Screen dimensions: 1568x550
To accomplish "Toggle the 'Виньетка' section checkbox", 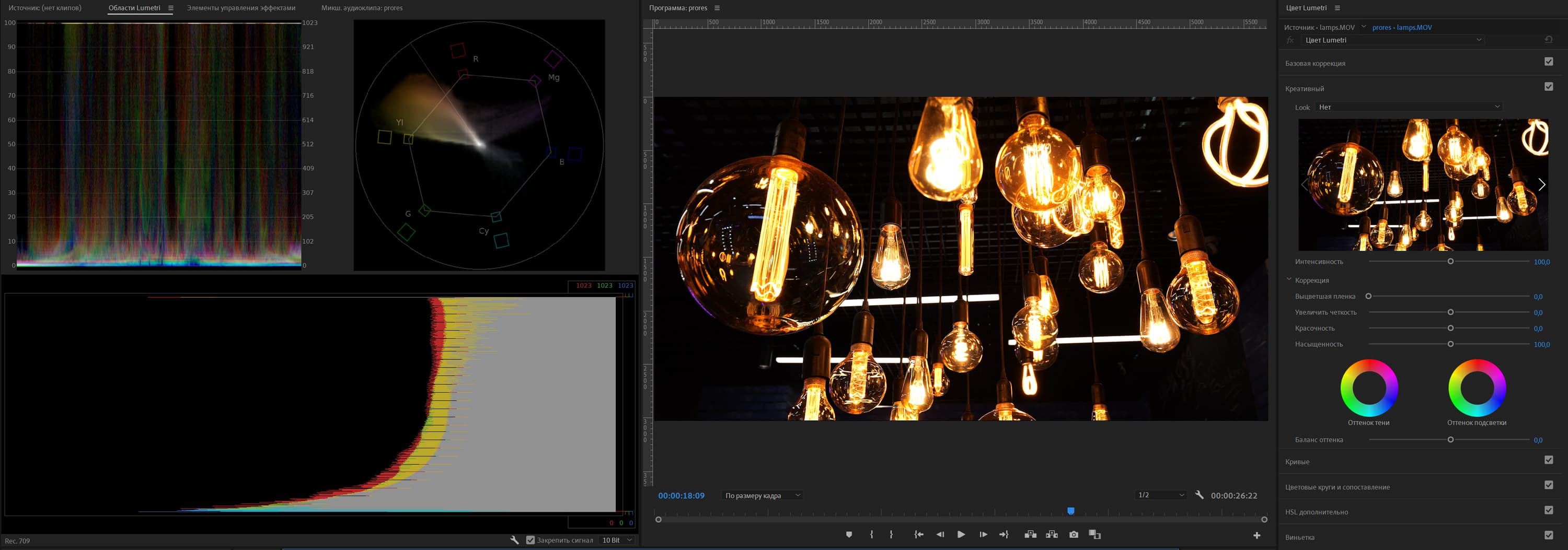I will [x=1549, y=535].
